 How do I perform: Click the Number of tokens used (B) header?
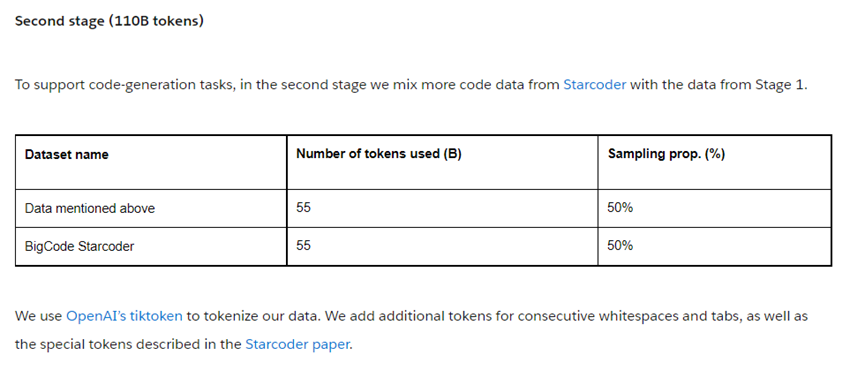(379, 154)
